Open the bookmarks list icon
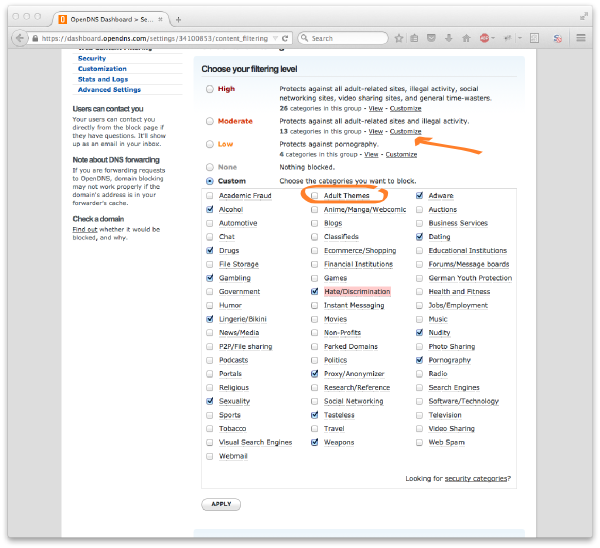This screenshot has width=600, height=548. point(414,38)
